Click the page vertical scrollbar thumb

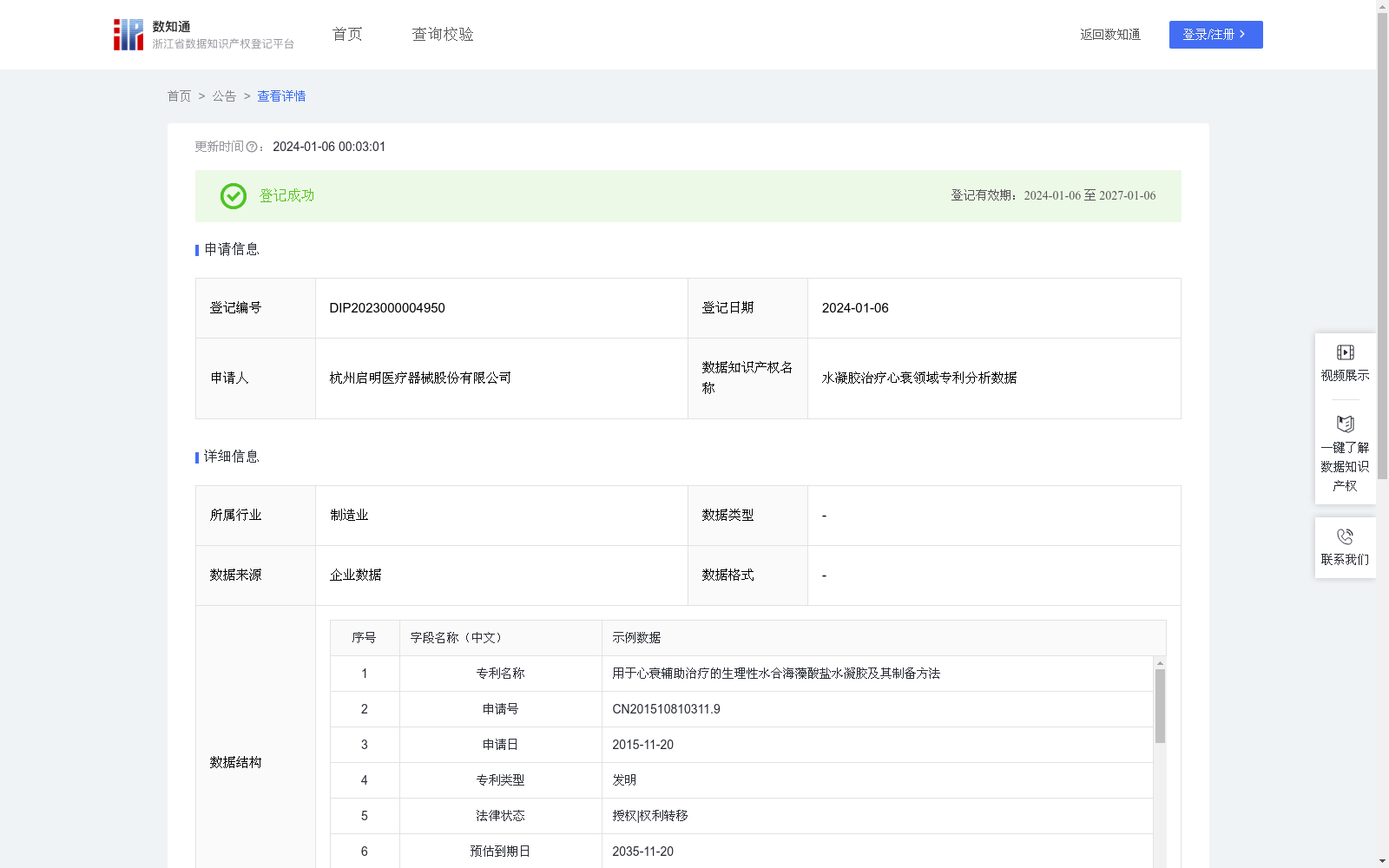pyautogui.click(x=1382, y=246)
